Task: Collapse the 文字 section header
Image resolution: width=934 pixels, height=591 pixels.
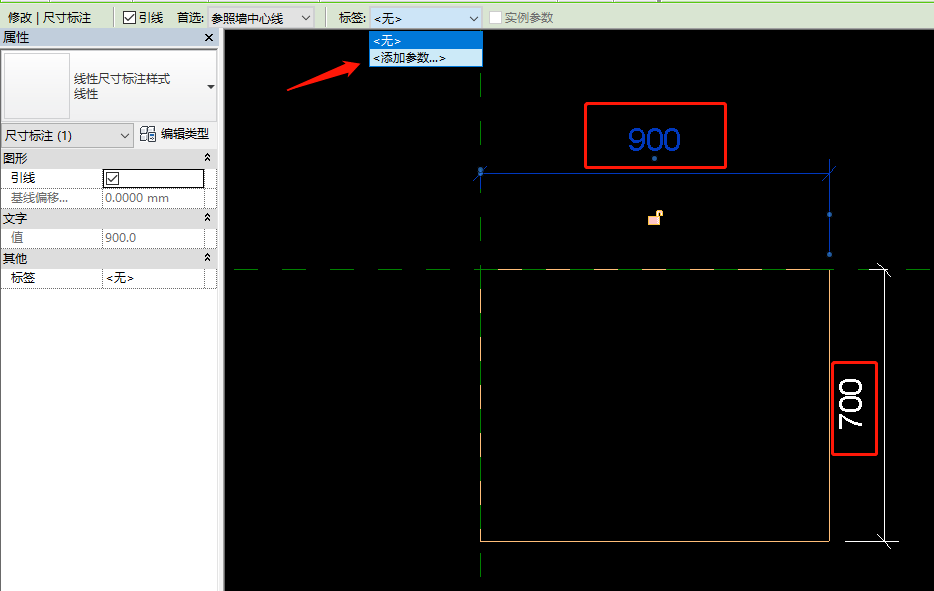Action: (208, 218)
